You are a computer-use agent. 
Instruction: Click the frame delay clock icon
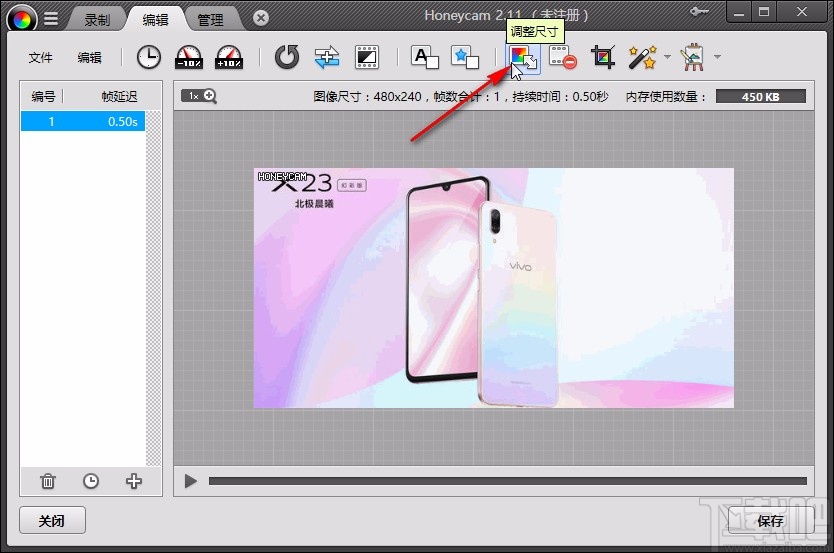pos(148,57)
